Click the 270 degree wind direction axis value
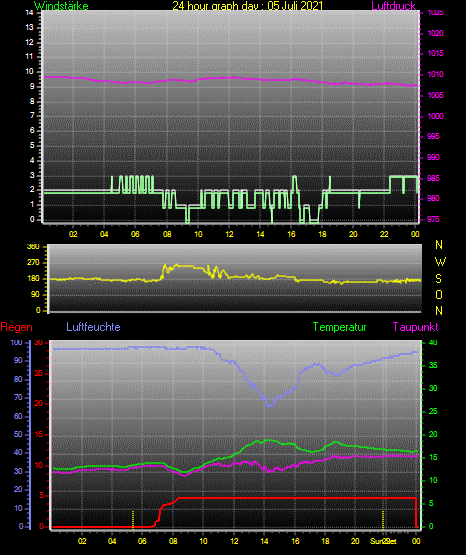The width and height of the screenshot is (466, 555). tap(33, 263)
